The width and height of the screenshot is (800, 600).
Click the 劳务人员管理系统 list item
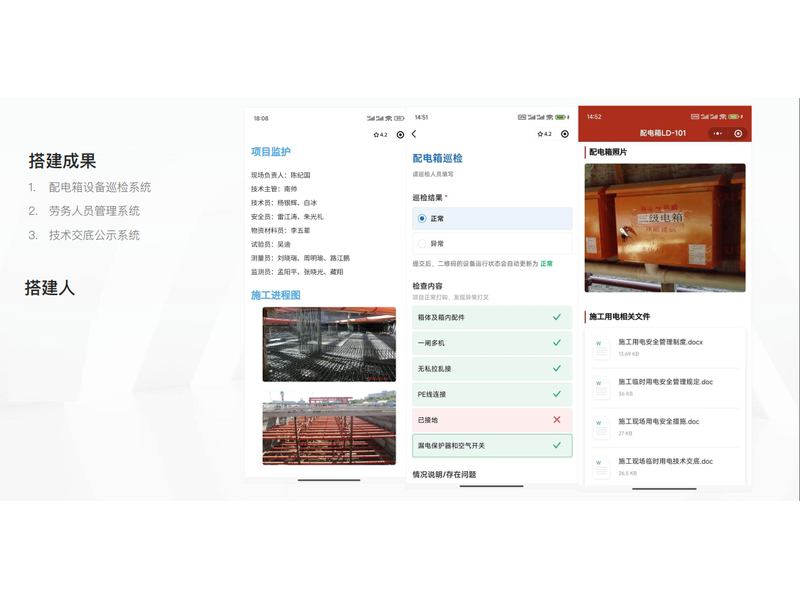94,211
